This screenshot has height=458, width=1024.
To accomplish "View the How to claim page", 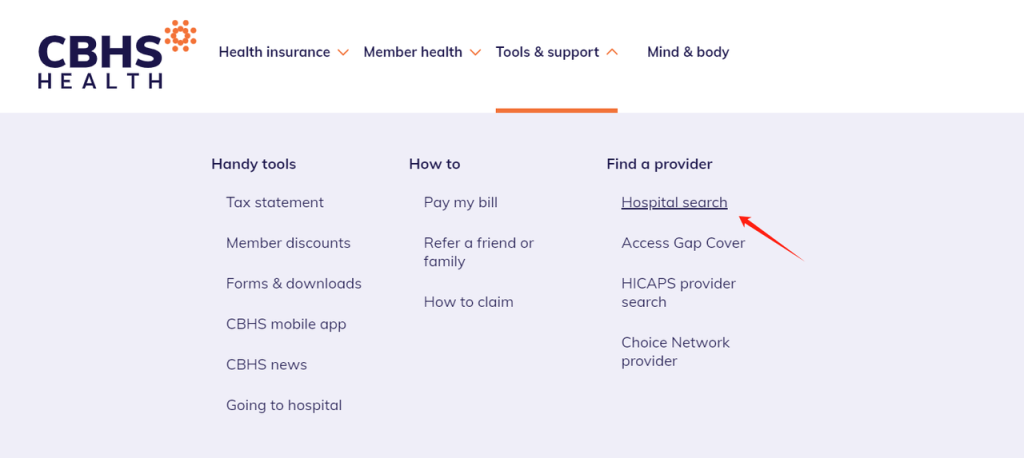I will 468,302.
